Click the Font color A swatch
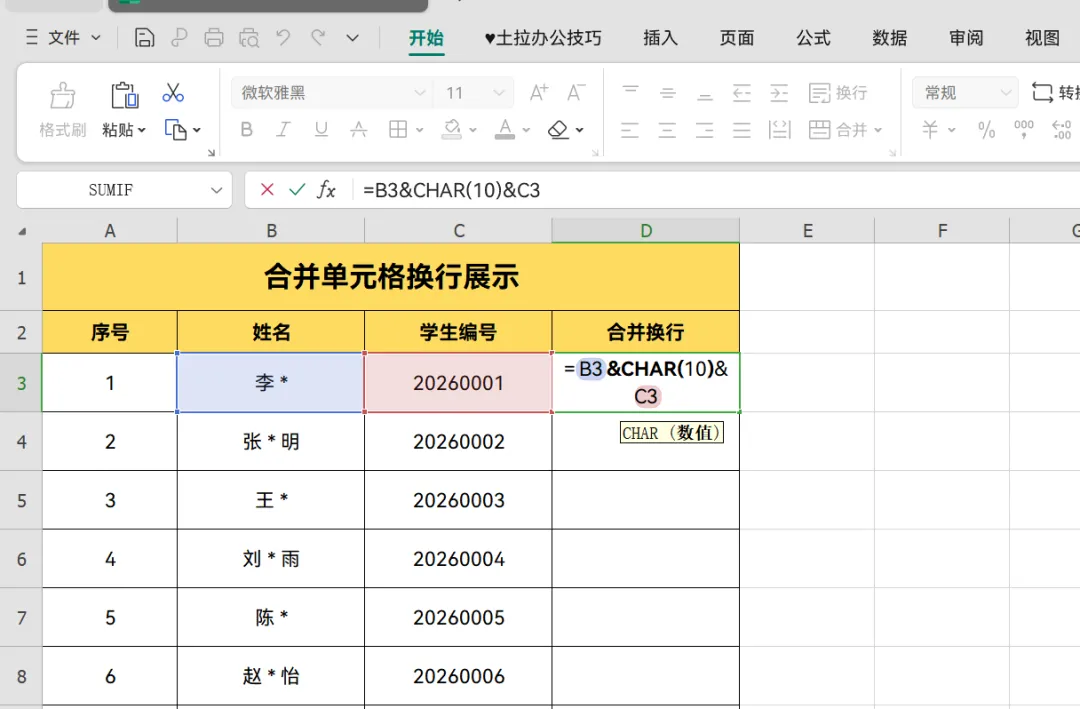The image size is (1080, 709). (505, 130)
